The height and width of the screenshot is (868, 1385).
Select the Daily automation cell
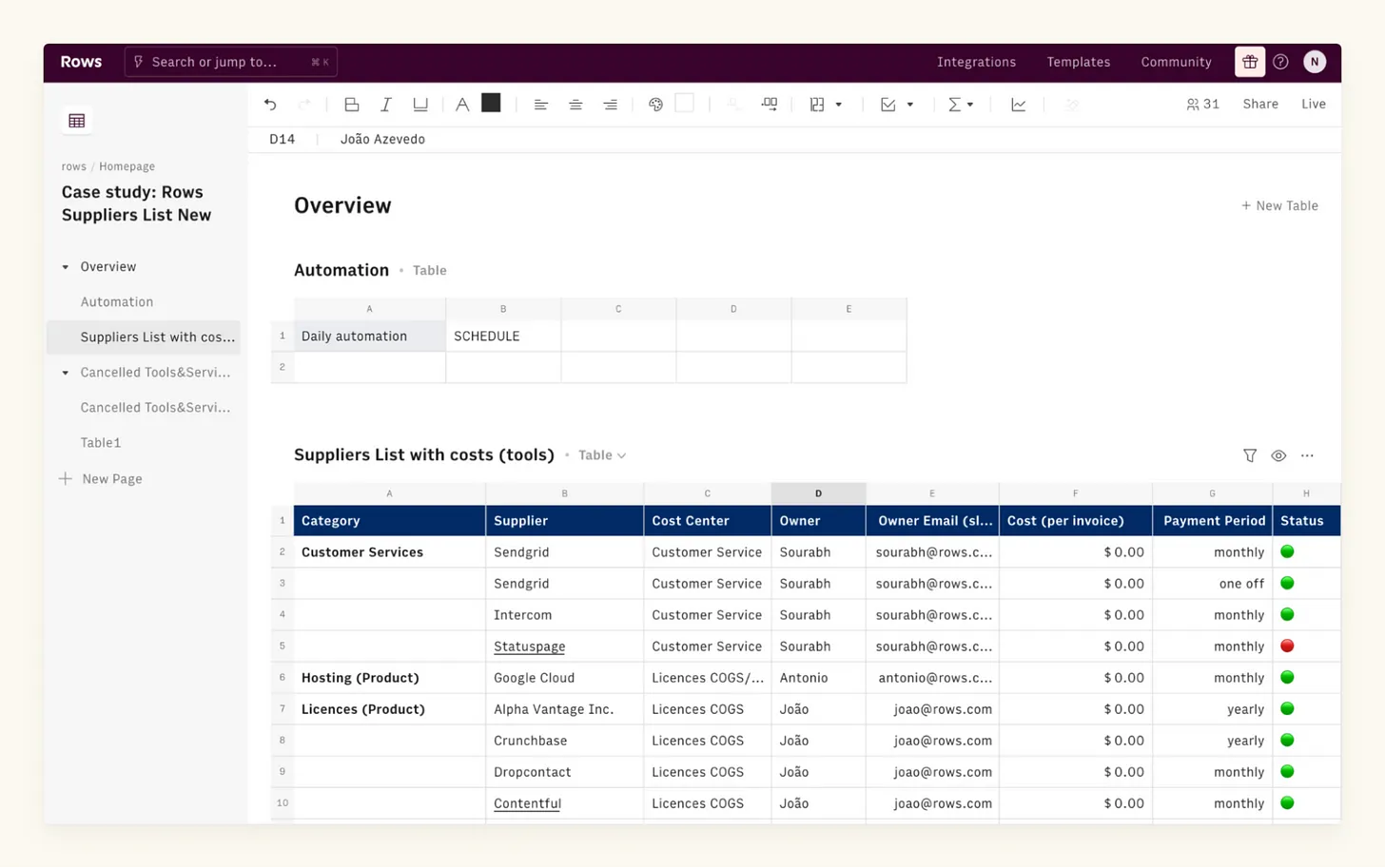[370, 337]
